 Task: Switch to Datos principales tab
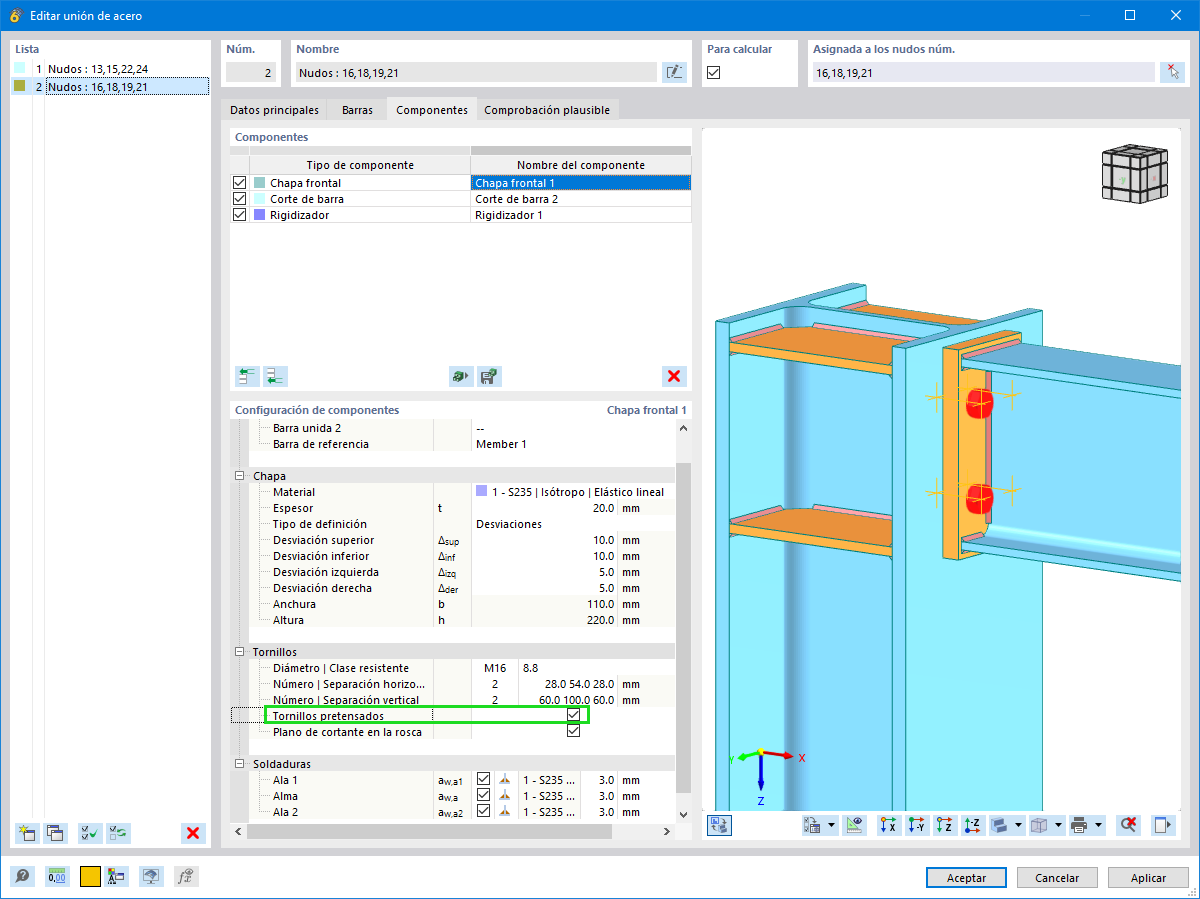(274, 110)
